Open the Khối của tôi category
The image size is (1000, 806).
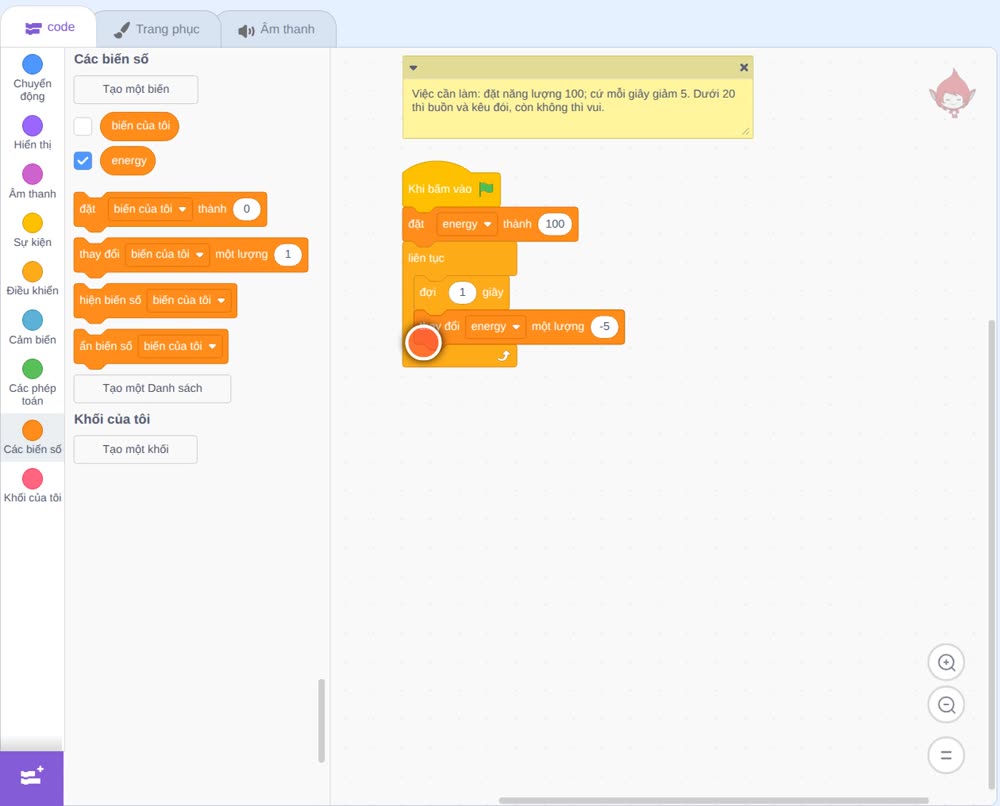point(32,486)
